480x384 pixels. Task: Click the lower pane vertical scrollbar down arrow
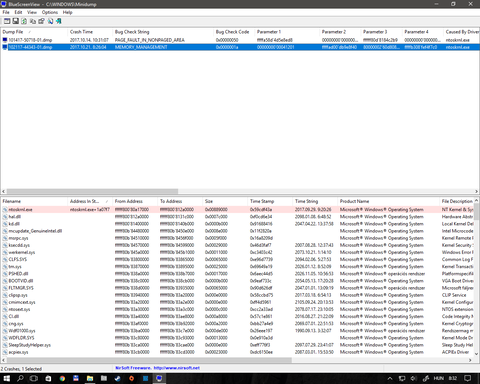pyautogui.click(x=477, y=354)
